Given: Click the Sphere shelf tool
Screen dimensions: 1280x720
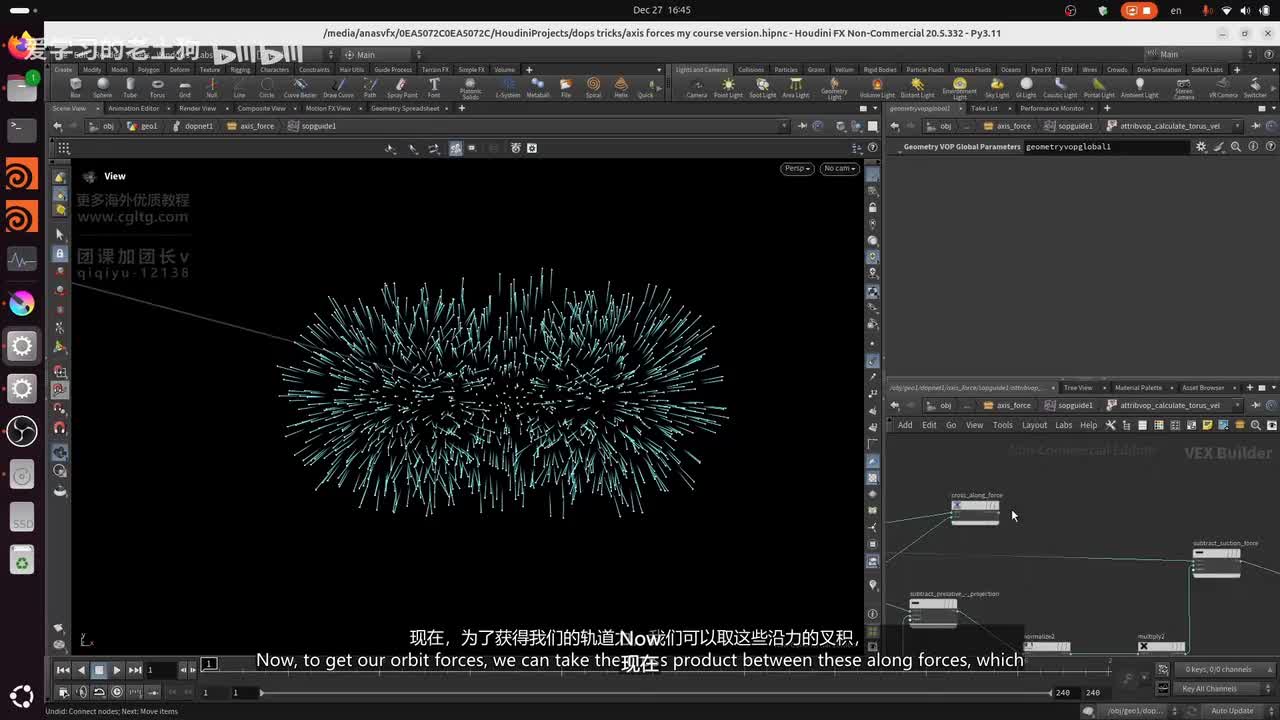Looking at the screenshot, I should 102,87.
